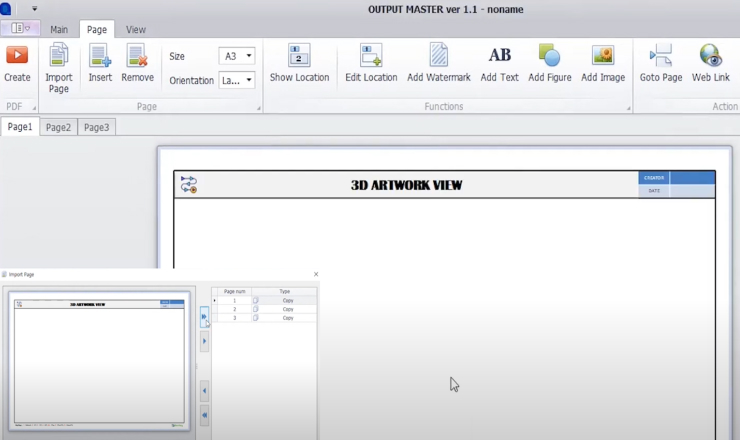This screenshot has height=440, width=740.
Task: Open the page Size dropdown
Action: (237, 56)
